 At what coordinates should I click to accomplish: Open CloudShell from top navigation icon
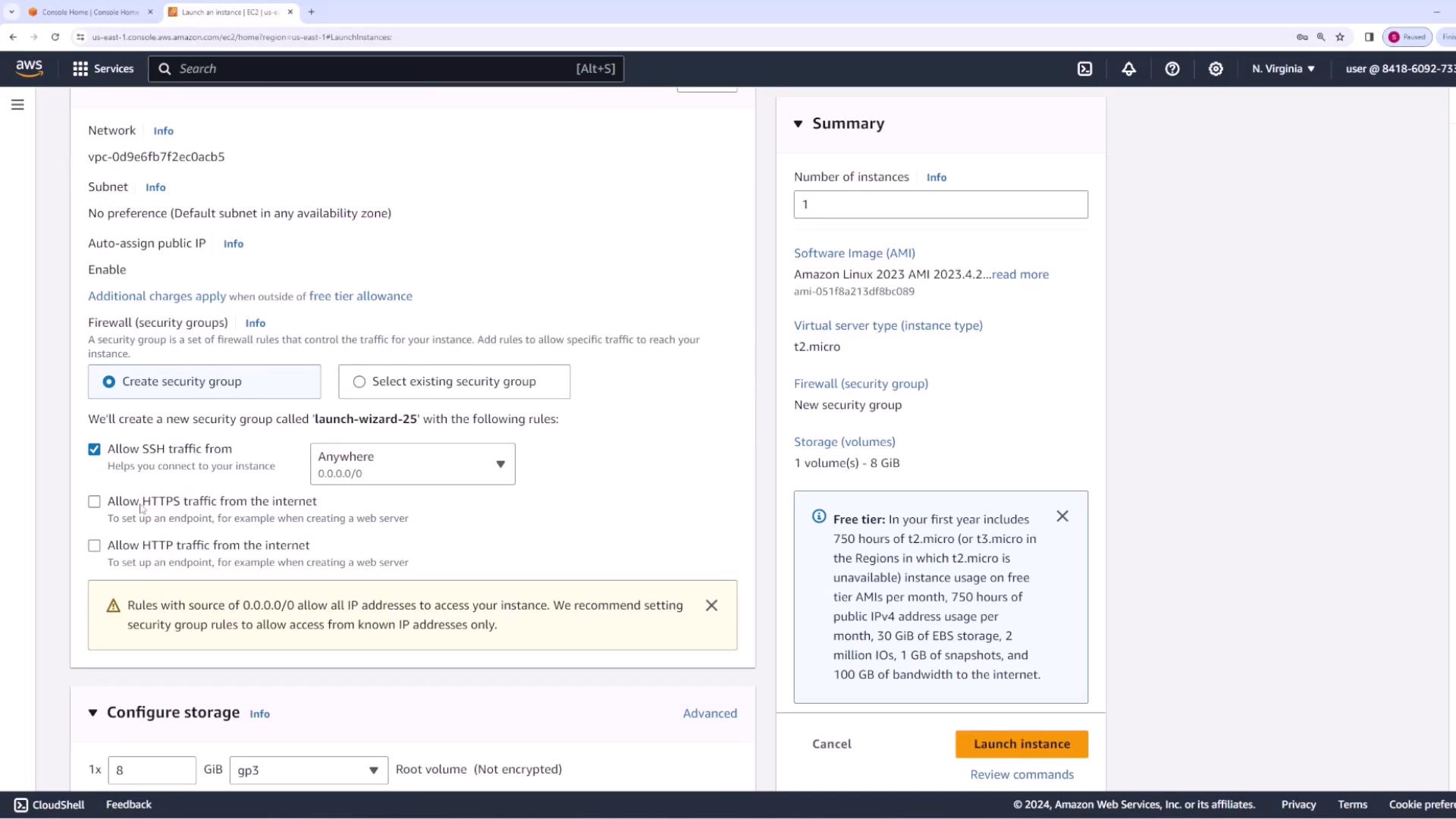tap(1085, 69)
